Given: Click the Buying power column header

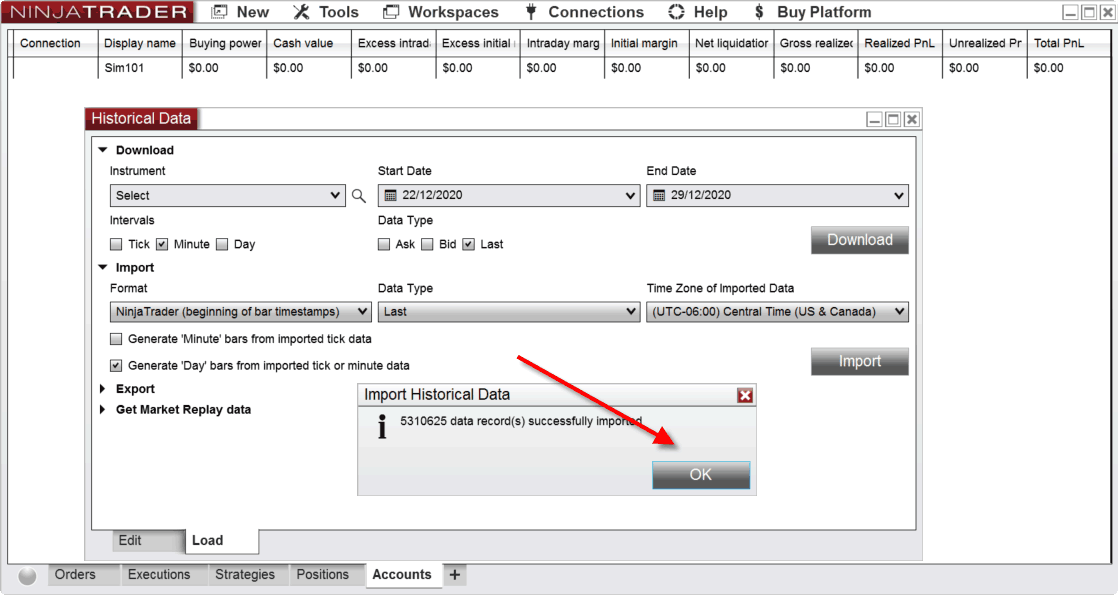Looking at the screenshot, I should tap(225, 44).
